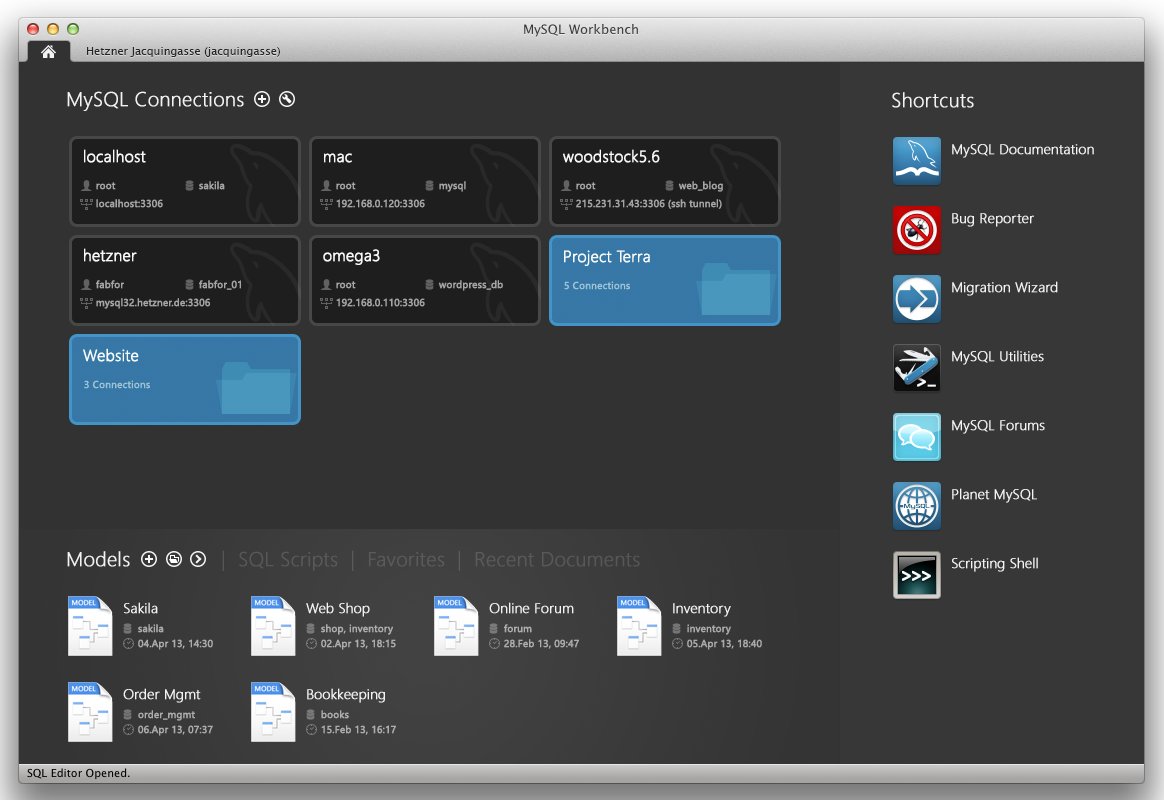Open the omega3 connection tile

425,280
